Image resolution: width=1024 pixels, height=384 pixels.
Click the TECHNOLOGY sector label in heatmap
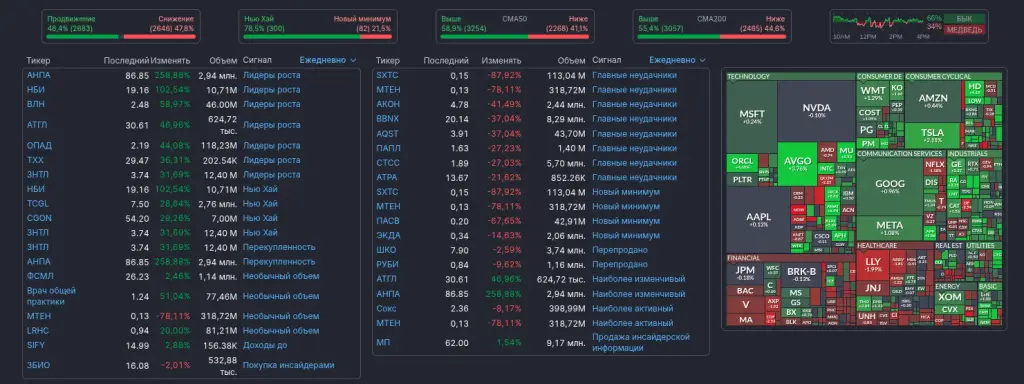[x=748, y=76]
